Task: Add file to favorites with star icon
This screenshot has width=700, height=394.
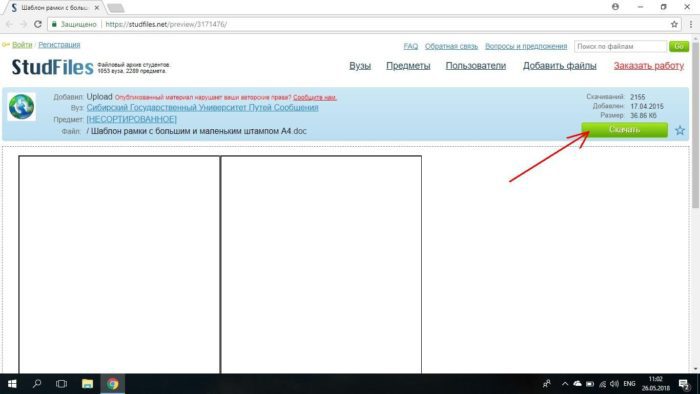Action: (680, 130)
